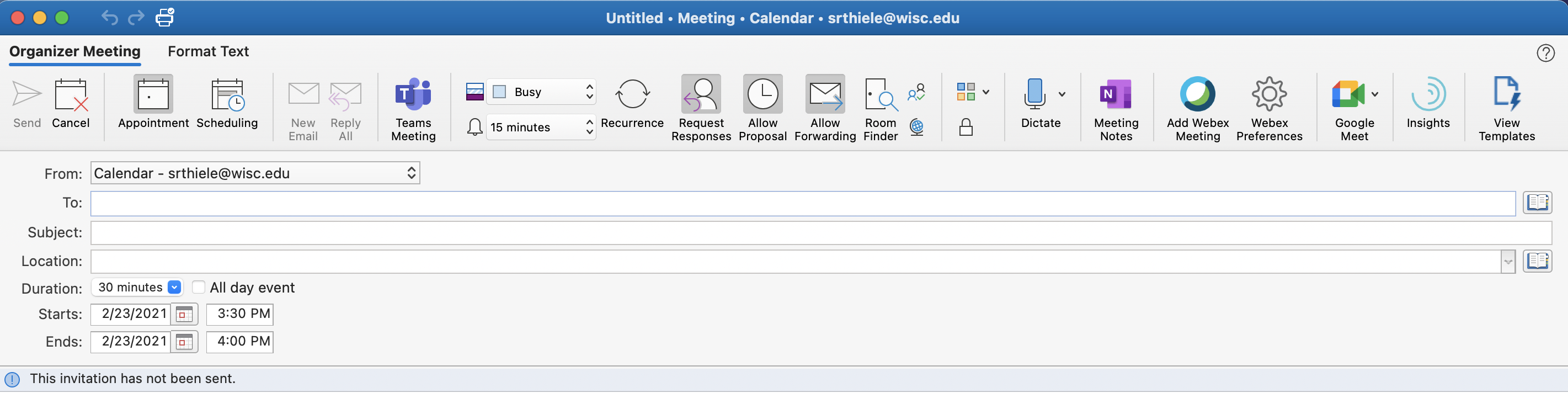Add Webex Meeting to the invite
Image resolution: width=1568 pixels, height=393 pixels.
click(x=1197, y=94)
